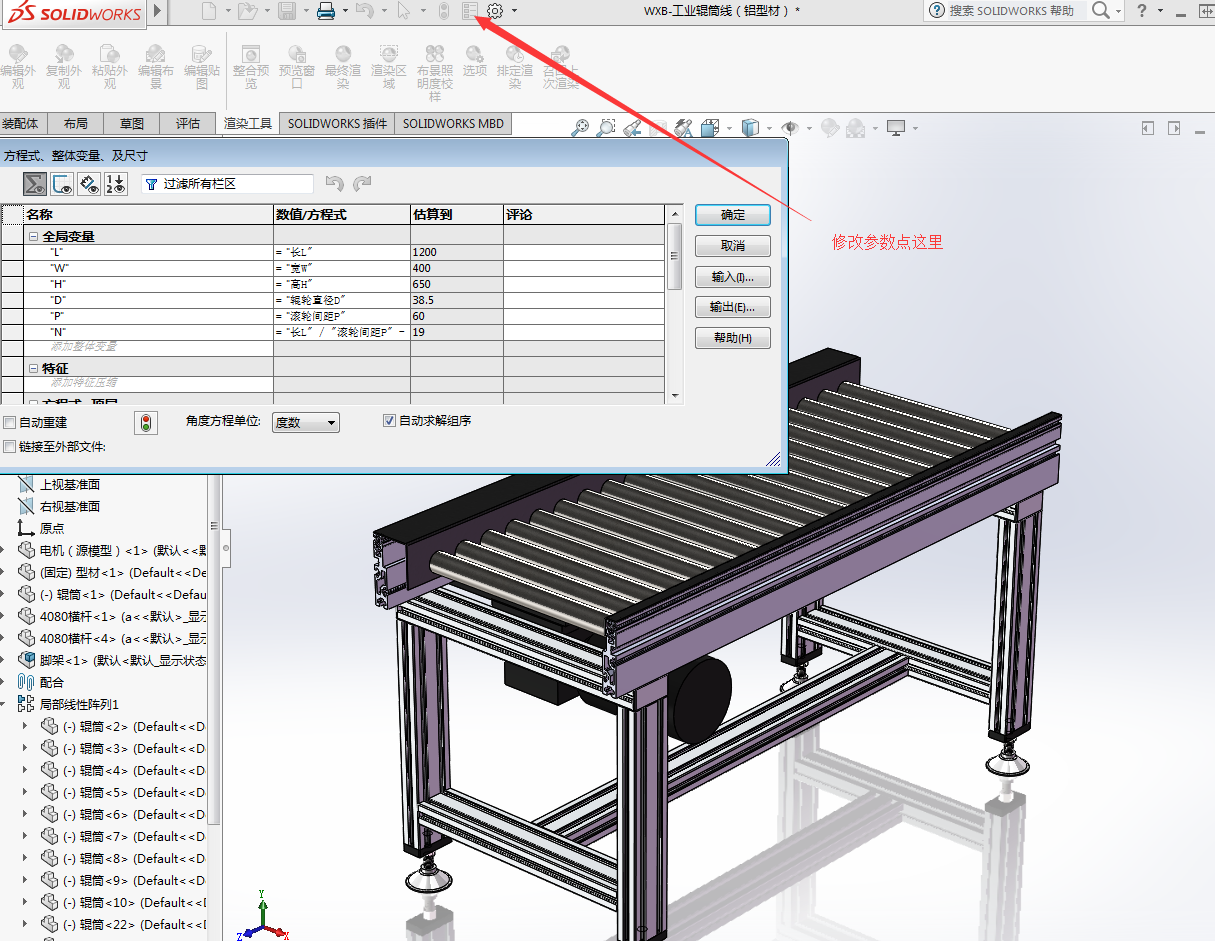Screen dimensions: 1215x941
Task: Click the Print icon
Action: click(x=326, y=11)
